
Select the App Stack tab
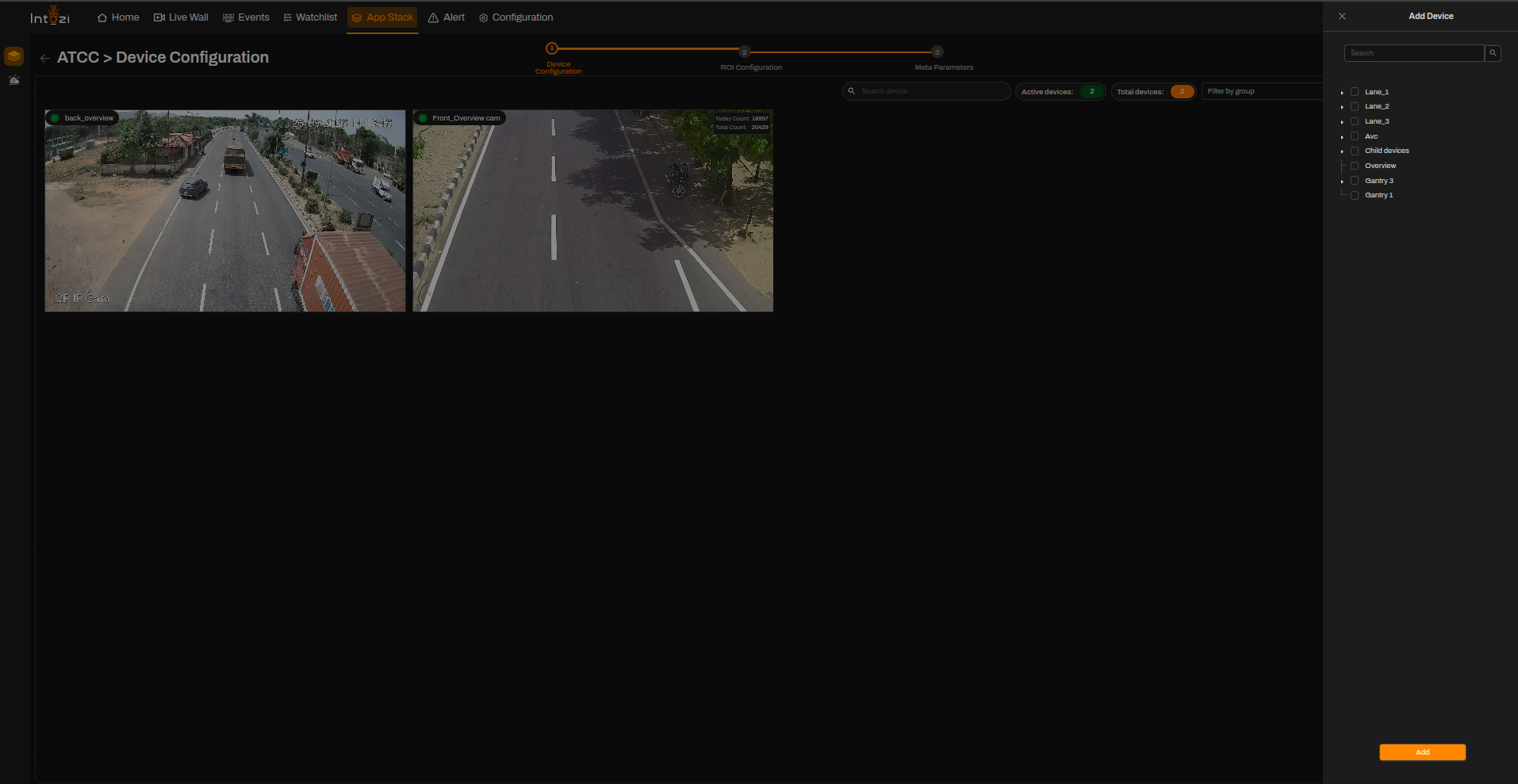382,17
